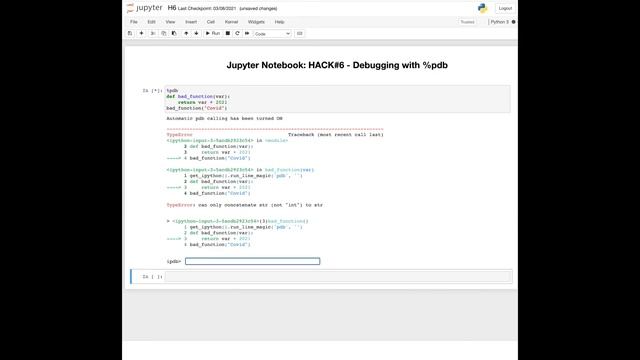Click the Logout button
640x360 pixels.
click(505, 8)
